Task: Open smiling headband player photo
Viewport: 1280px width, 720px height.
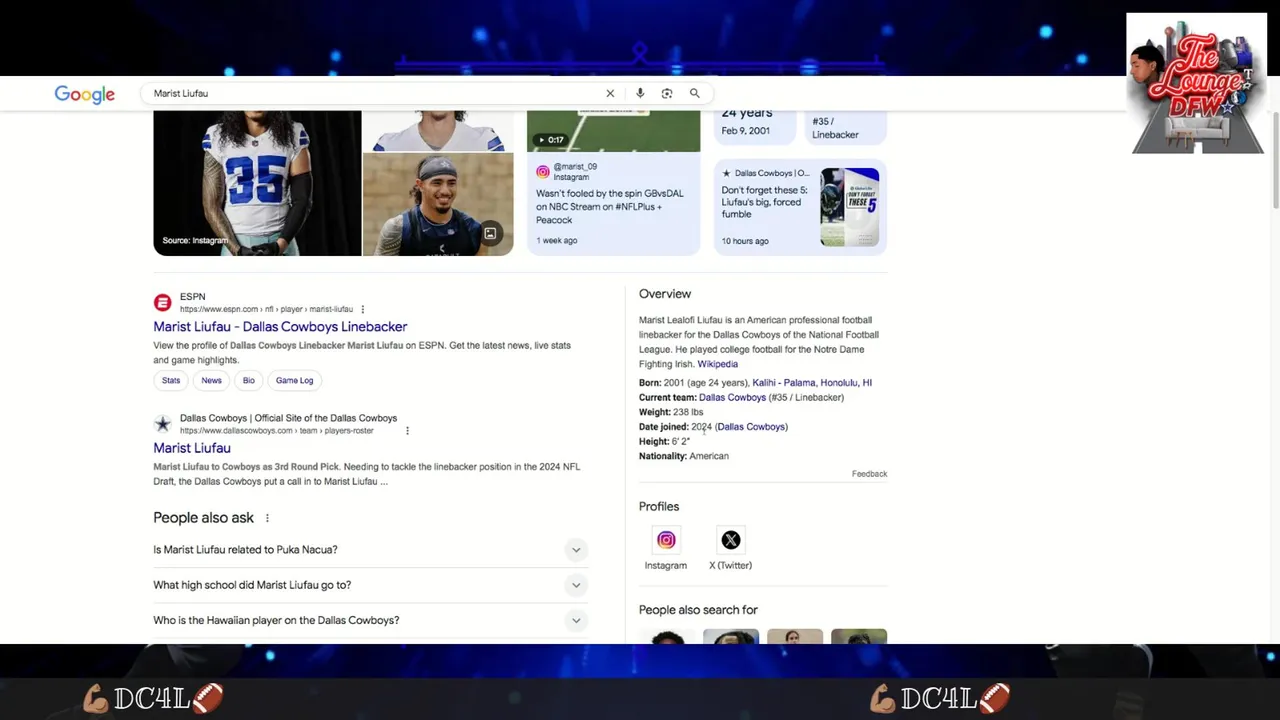Action: click(438, 205)
